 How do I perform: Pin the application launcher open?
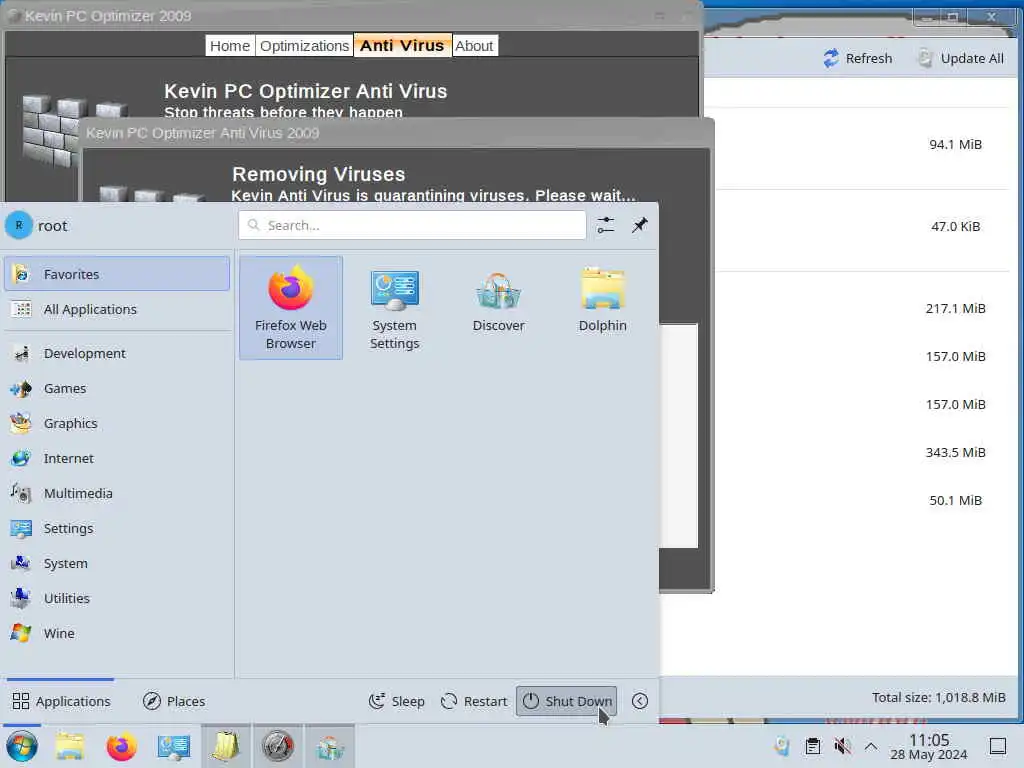[x=639, y=225]
